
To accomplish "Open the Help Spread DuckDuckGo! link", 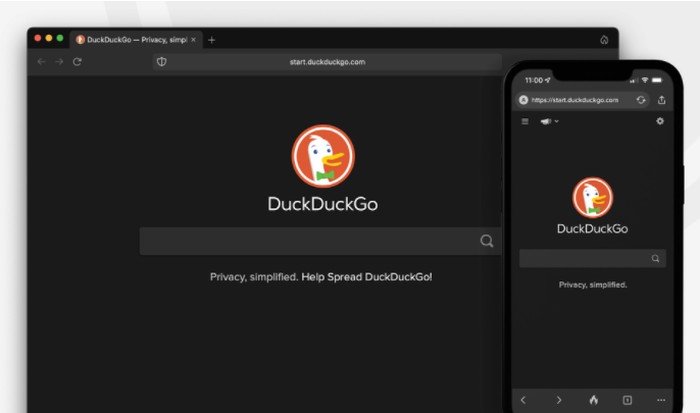I will coord(367,277).
